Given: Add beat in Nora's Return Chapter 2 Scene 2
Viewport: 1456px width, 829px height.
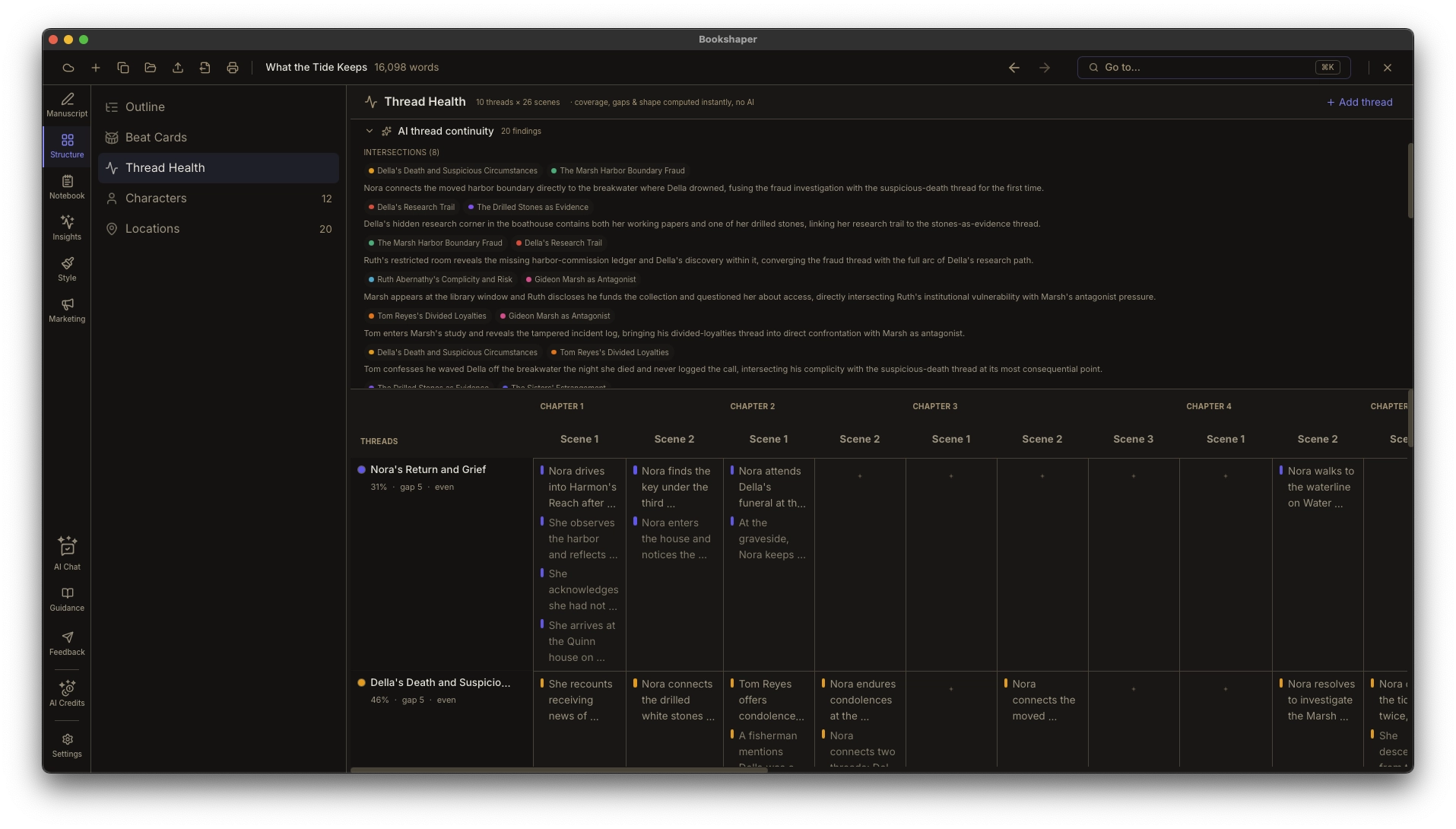Looking at the screenshot, I should pyautogui.click(x=860, y=477).
